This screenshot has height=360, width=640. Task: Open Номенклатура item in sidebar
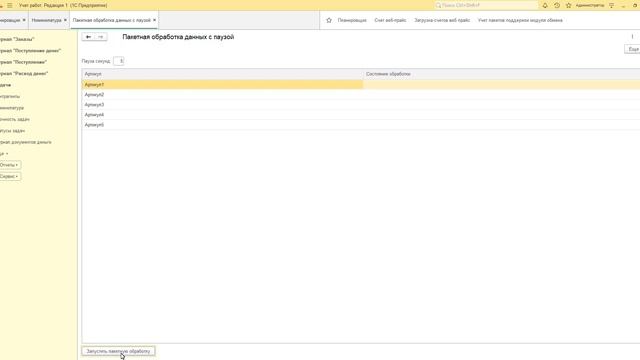[x=12, y=108]
